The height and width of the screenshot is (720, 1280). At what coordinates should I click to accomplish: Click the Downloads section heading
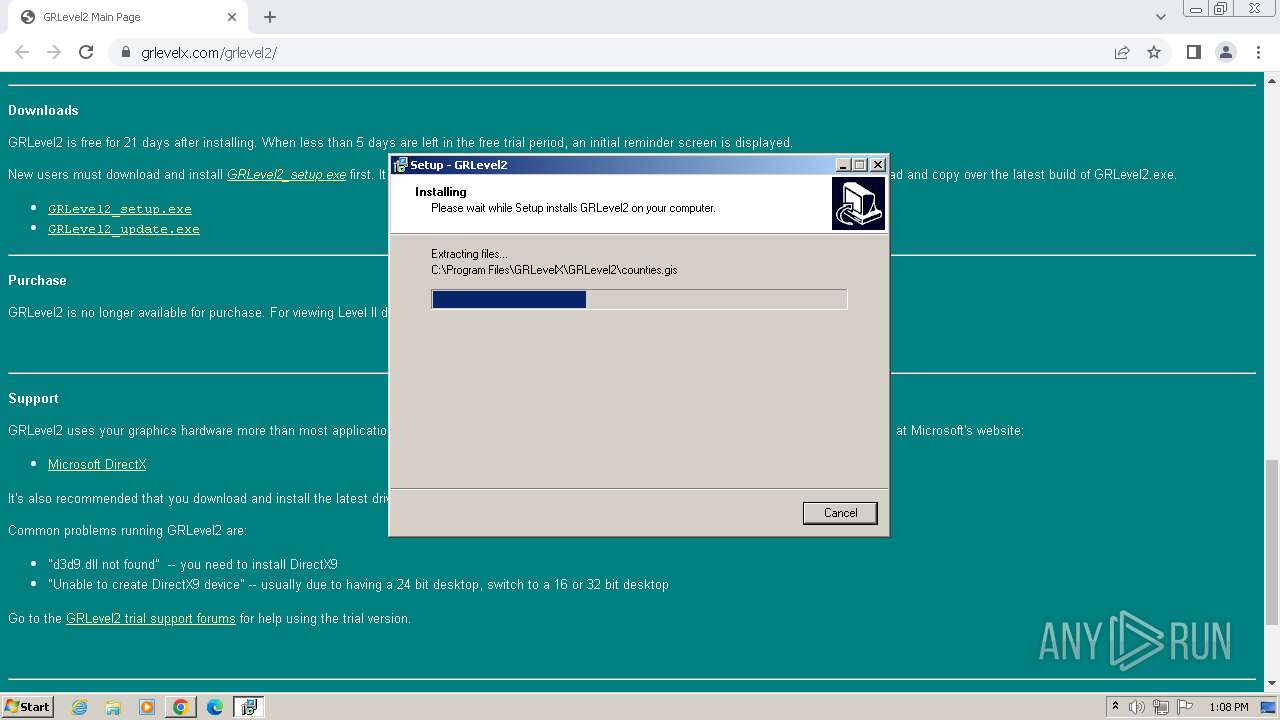pyautogui.click(x=43, y=110)
